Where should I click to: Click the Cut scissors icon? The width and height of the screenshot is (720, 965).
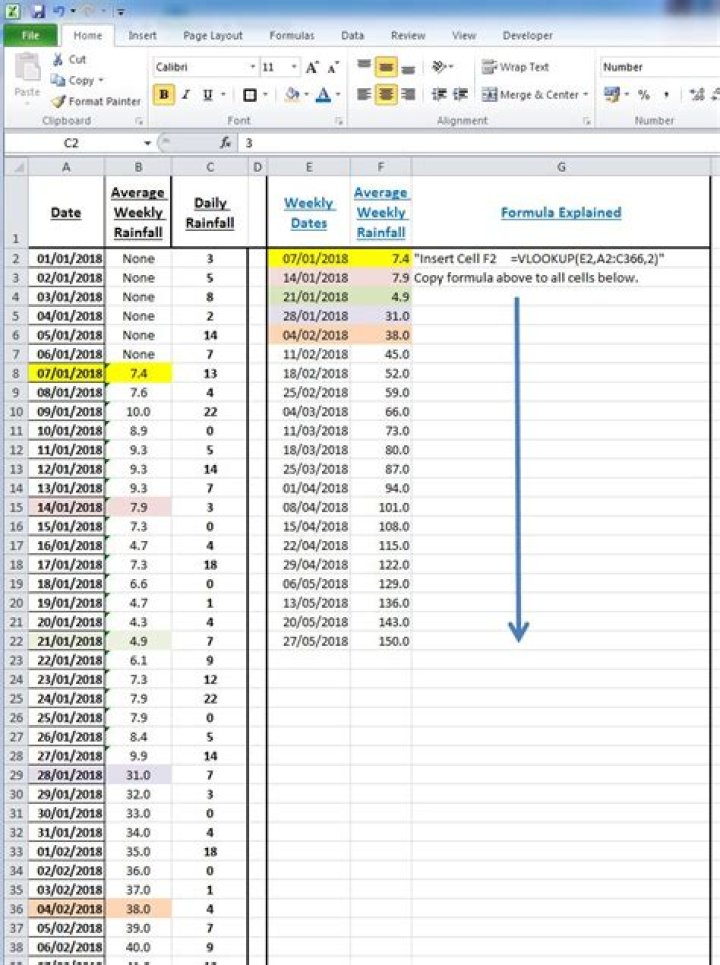pyautogui.click(x=58, y=59)
